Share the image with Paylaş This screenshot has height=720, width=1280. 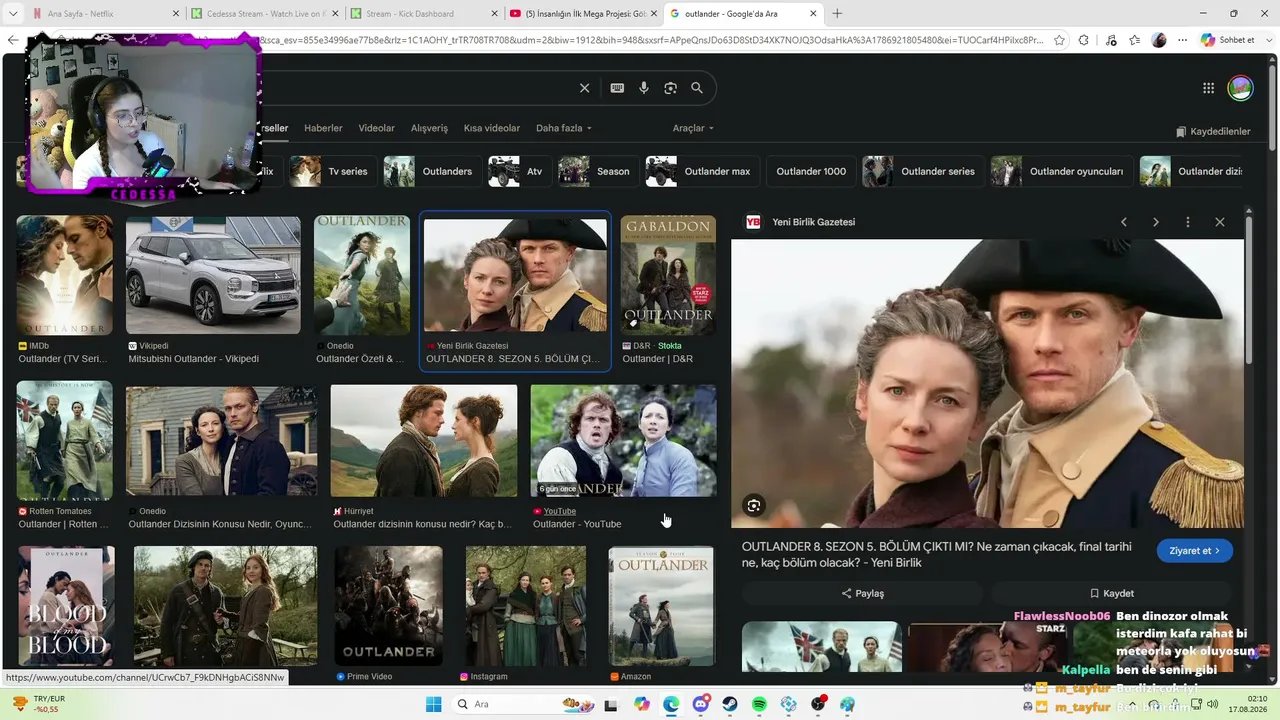(x=862, y=593)
